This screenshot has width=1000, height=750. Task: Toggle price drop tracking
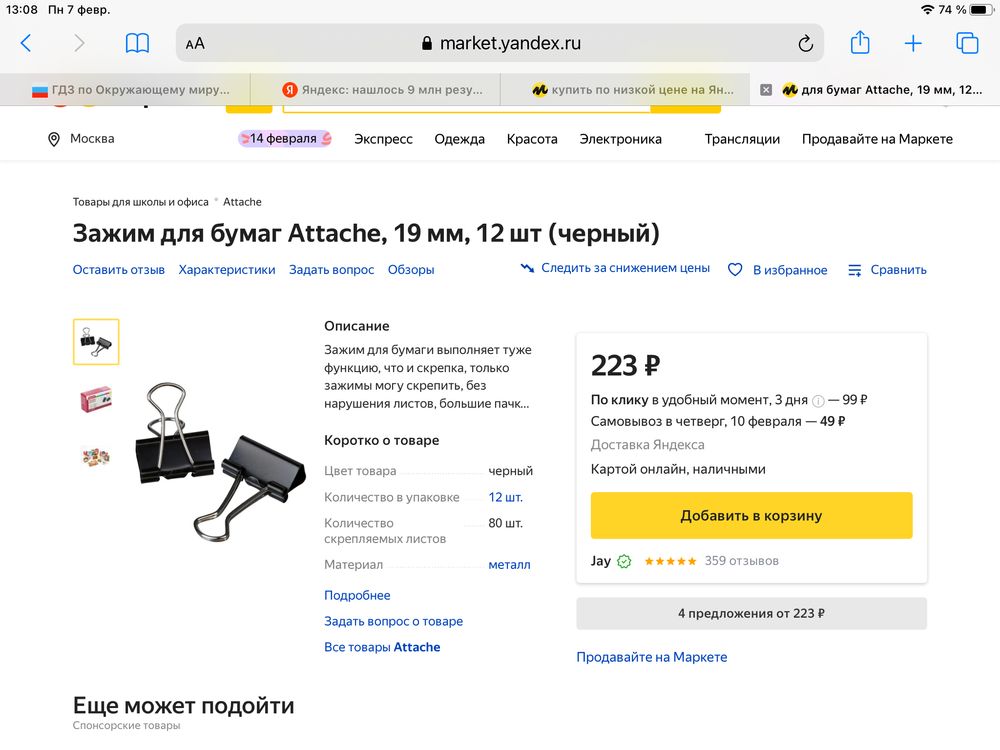tap(615, 268)
